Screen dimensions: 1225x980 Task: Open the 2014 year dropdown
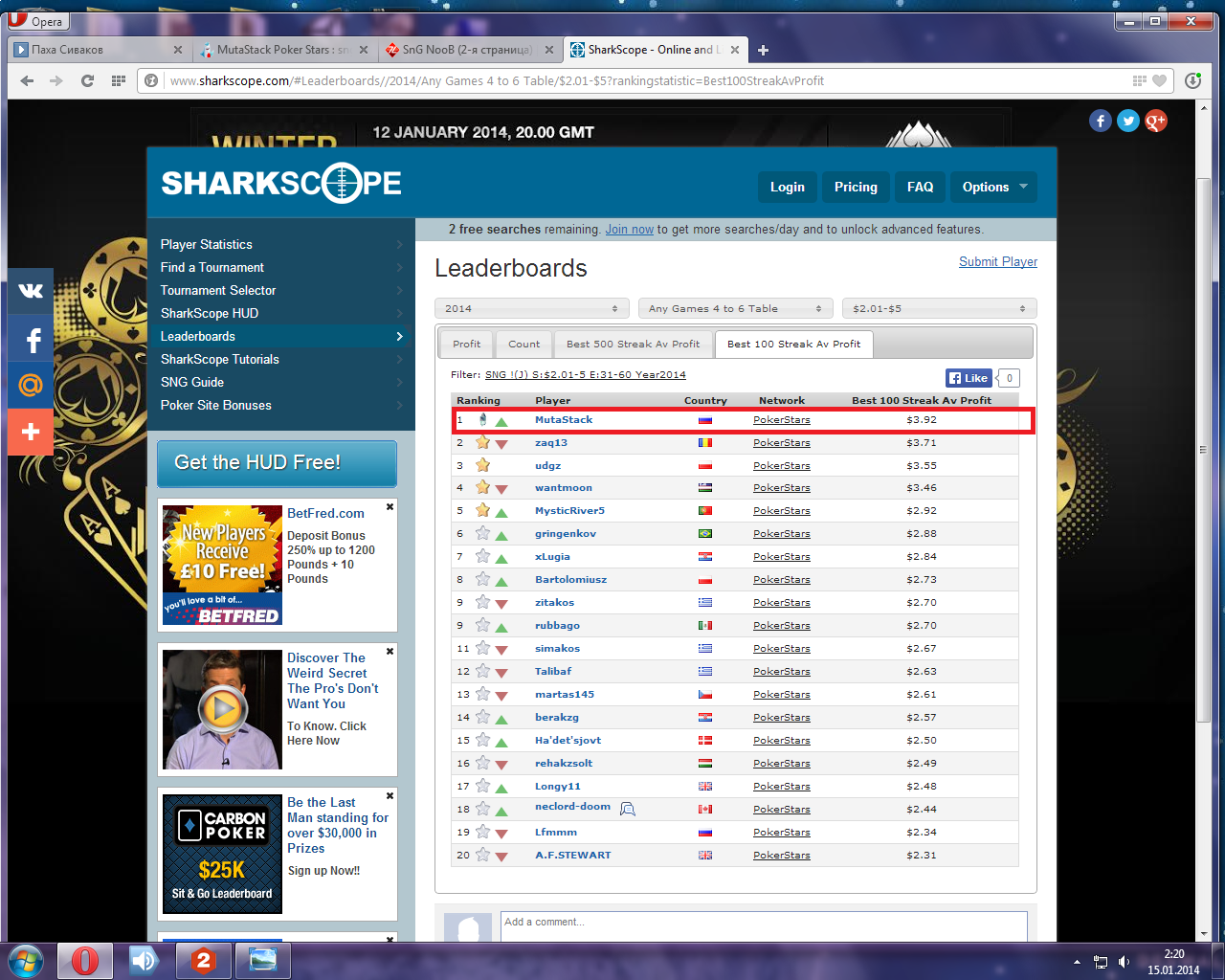tap(532, 308)
